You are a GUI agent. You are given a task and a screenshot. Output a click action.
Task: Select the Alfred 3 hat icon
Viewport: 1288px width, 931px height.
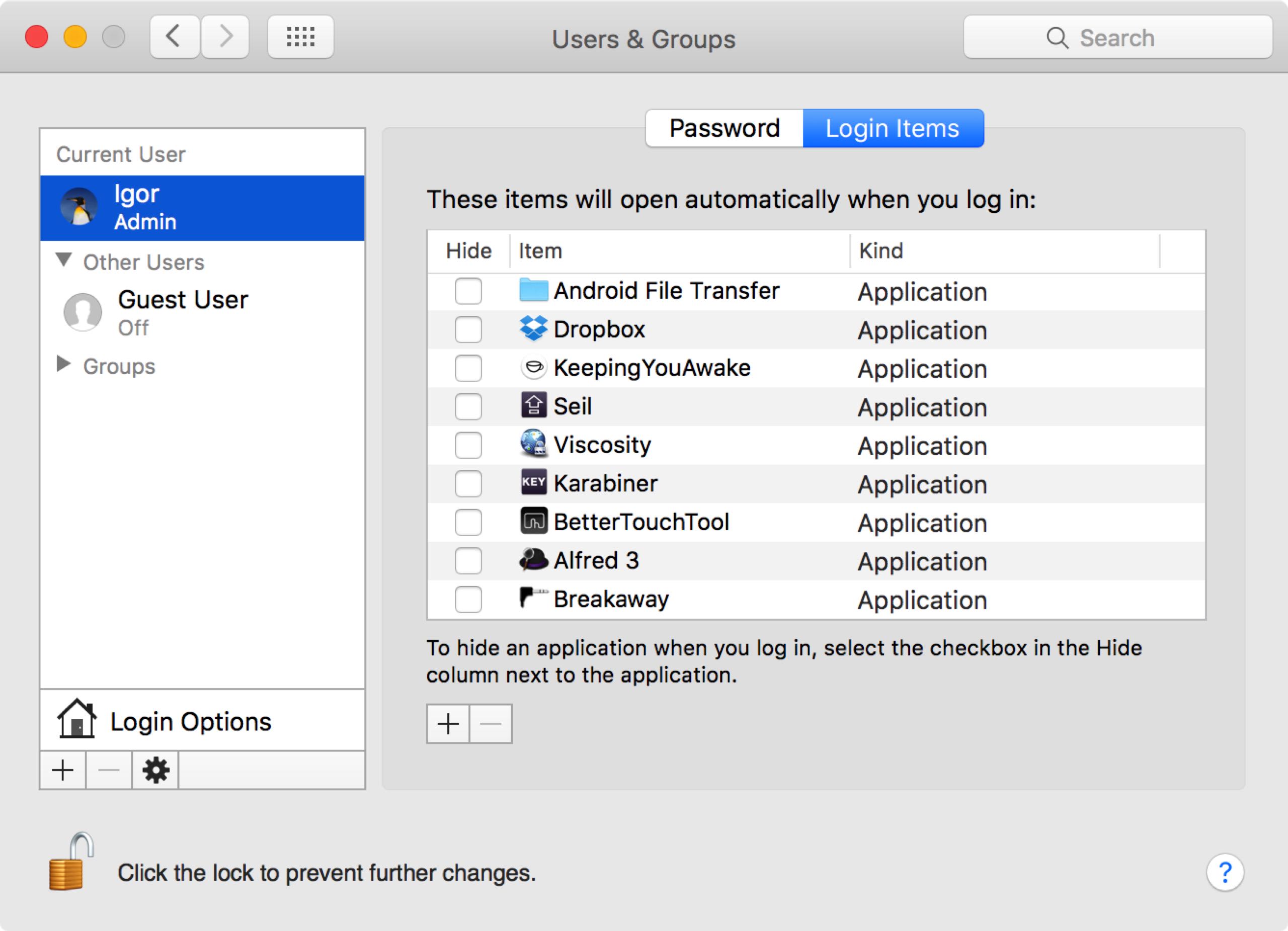click(x=533, y=560)
